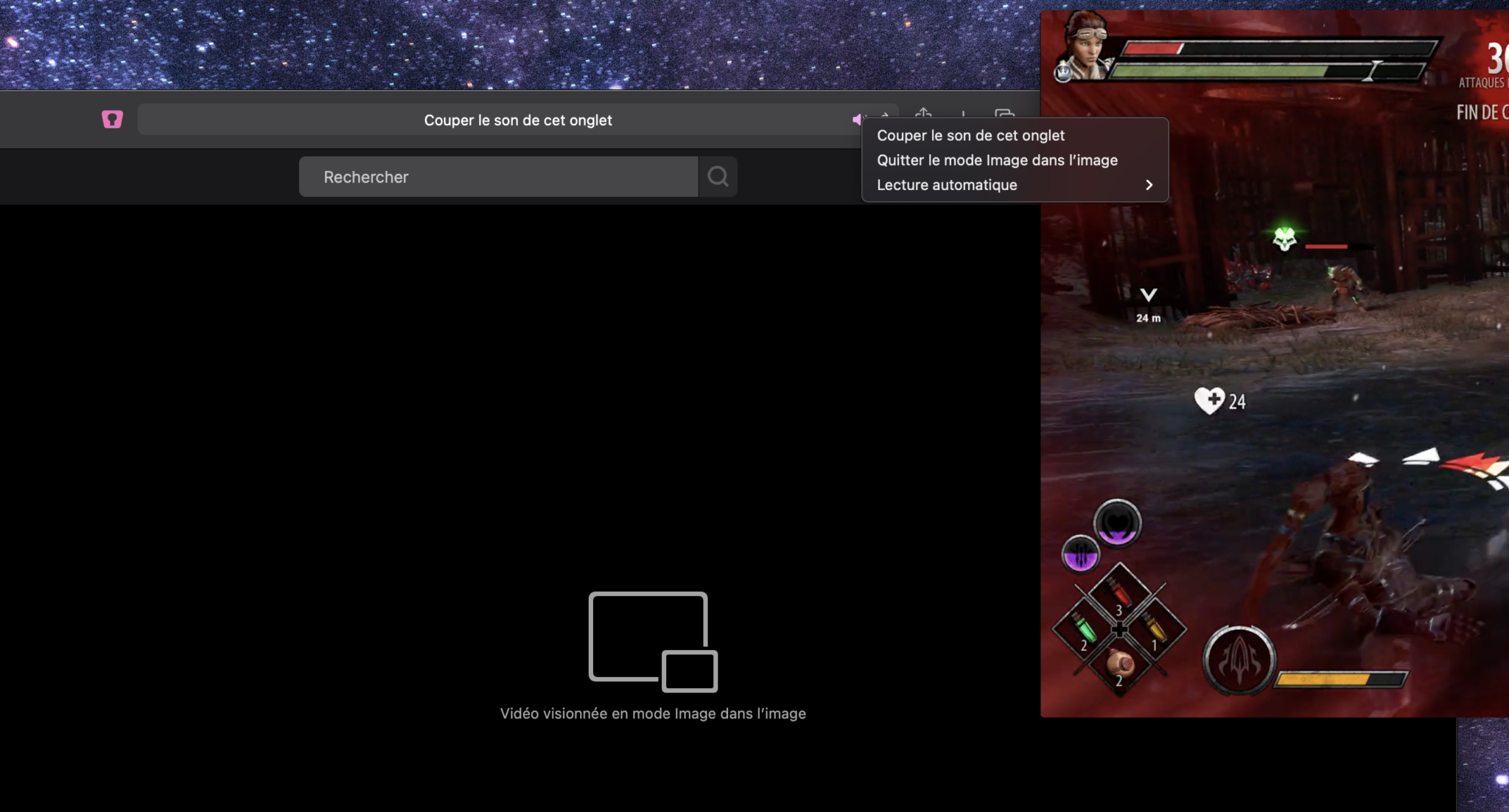
Task: Click the pink speaker audio icon in address bar
Action: [x=857, y=119]
